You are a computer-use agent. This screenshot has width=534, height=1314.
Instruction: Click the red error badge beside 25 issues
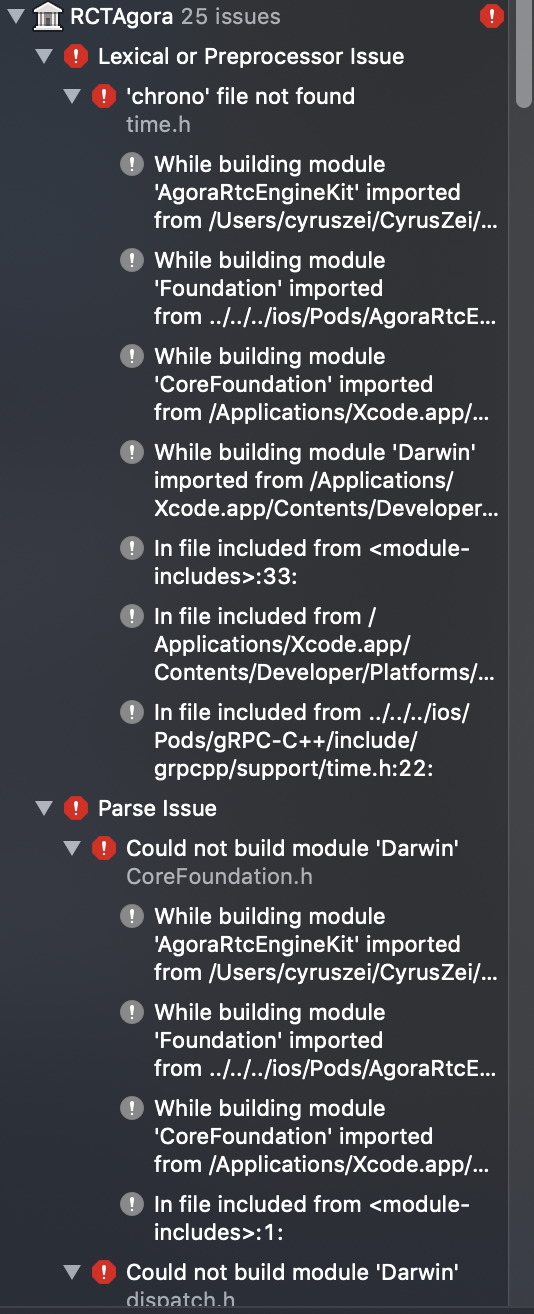[x=491, y=16]
